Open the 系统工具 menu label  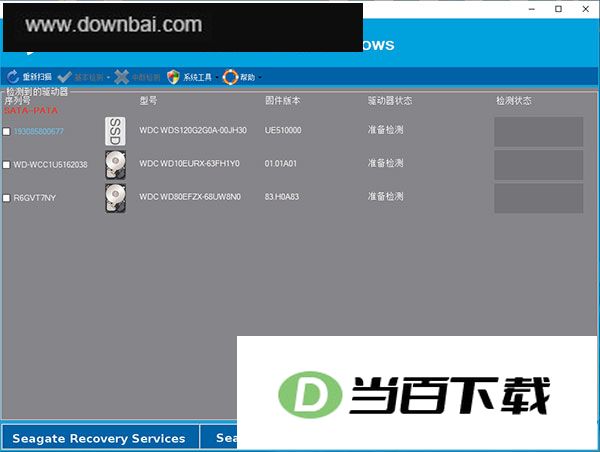197,77
